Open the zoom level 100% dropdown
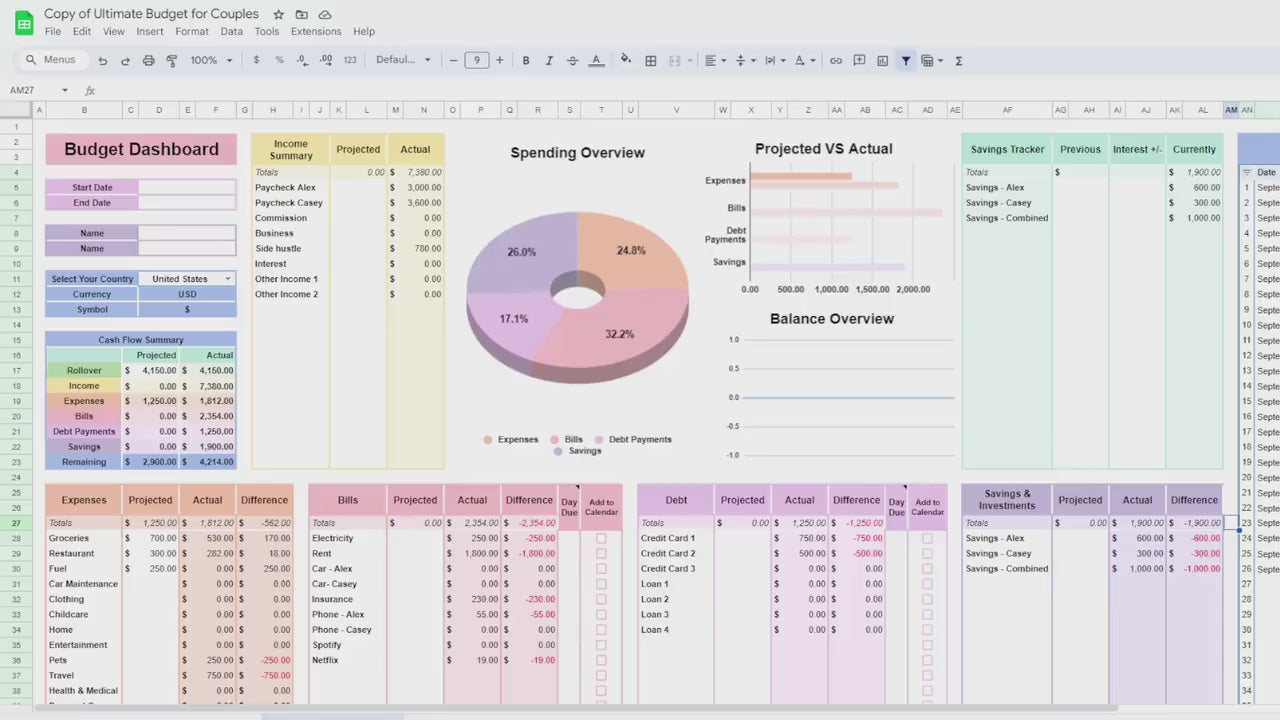Image resolution: width=1280 pixels, height=720 pixels. pyautogui.click(x=211, y=60)
